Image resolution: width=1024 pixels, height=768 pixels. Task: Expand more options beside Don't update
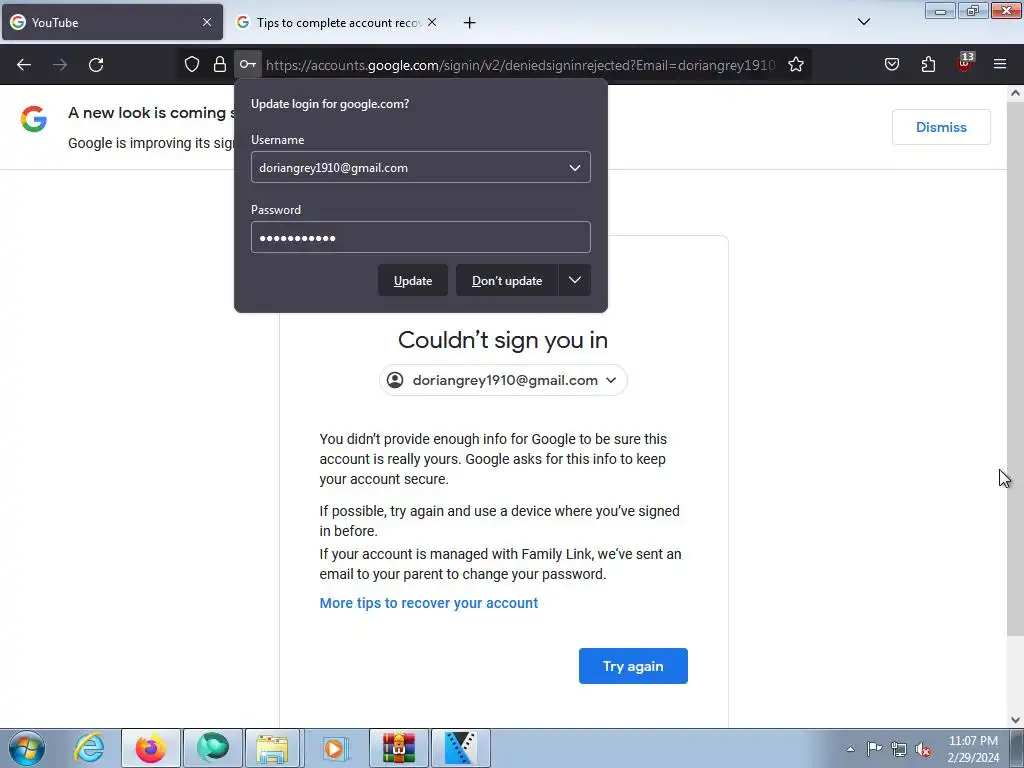tap(575, 280)
